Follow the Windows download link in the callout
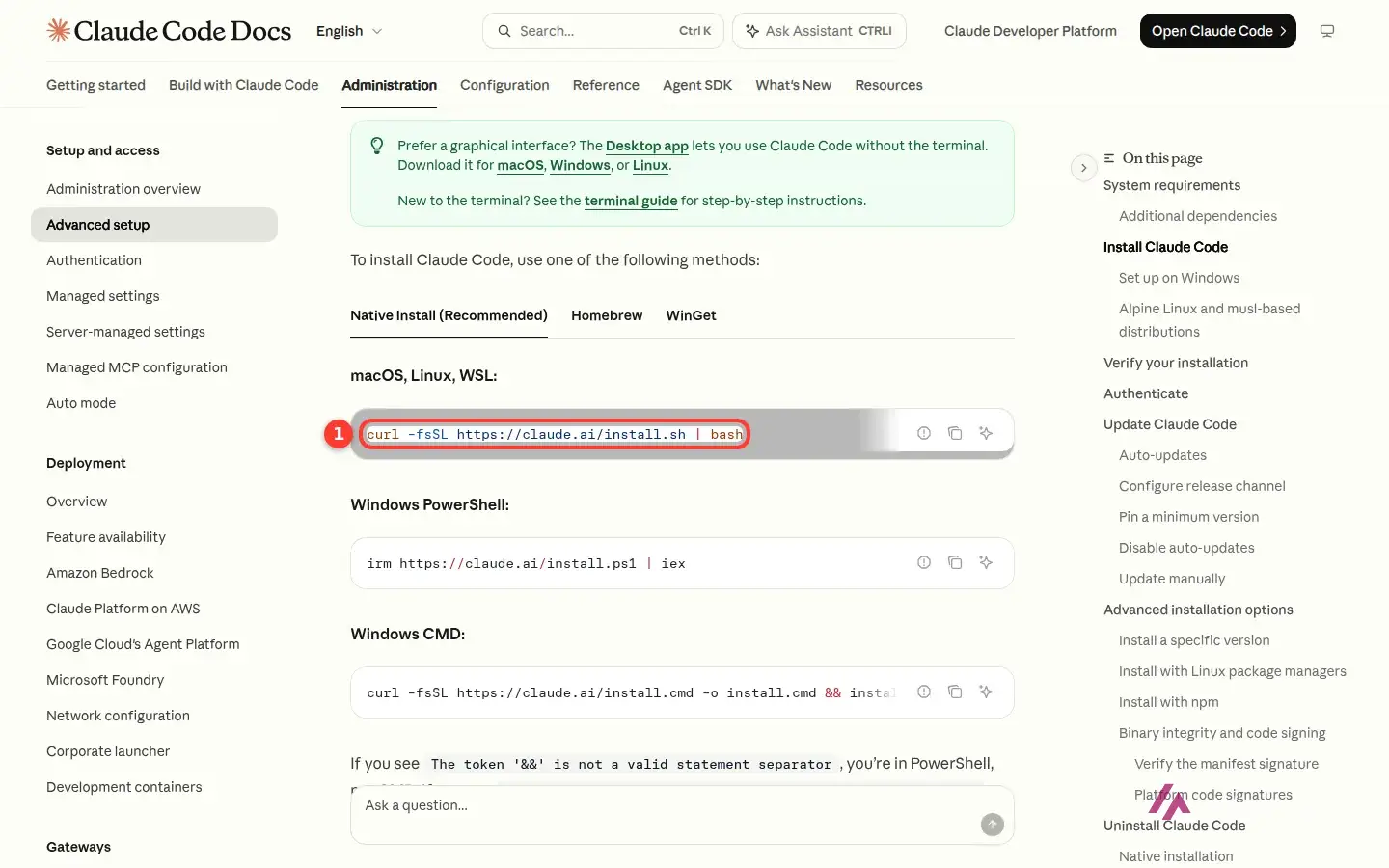 (x=580, y=165)
